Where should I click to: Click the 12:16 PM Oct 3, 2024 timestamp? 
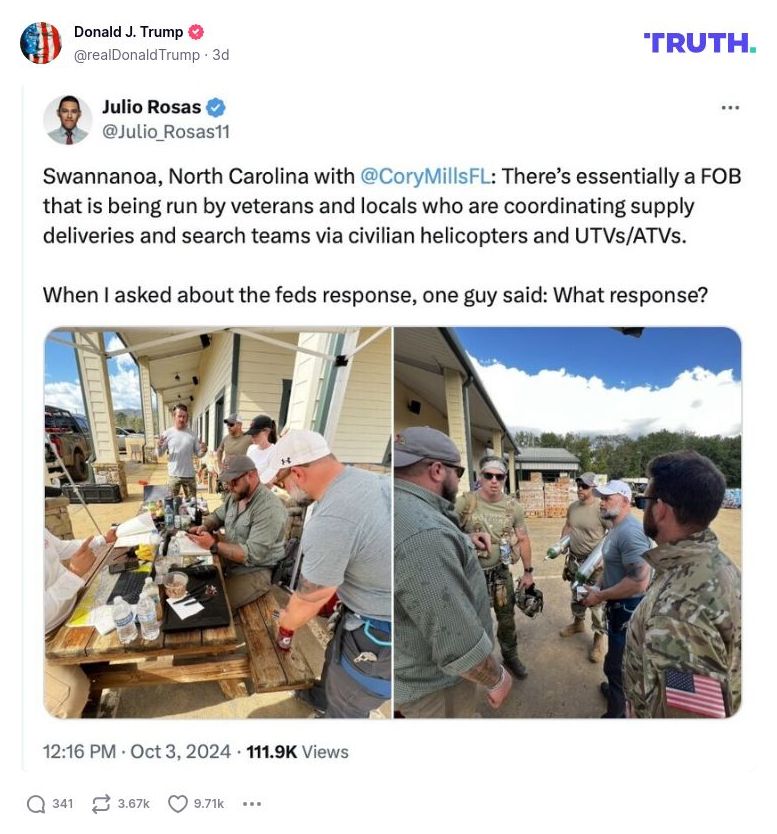[x=137, y=752]
